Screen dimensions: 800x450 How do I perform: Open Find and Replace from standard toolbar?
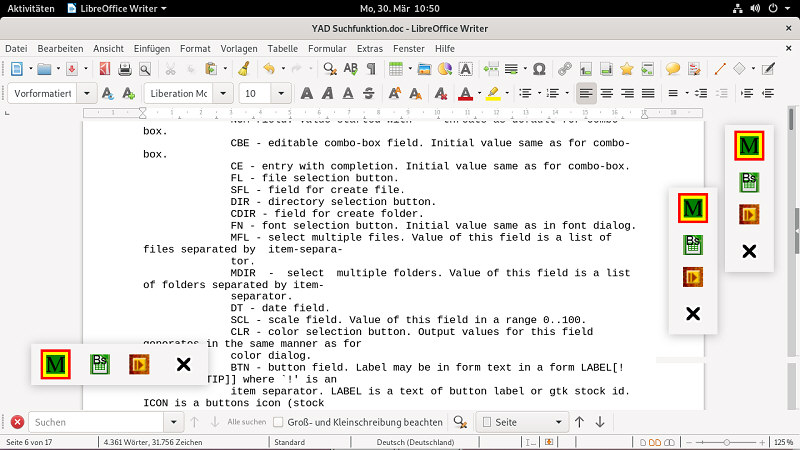pyautogui.click(x=330, y=69)
